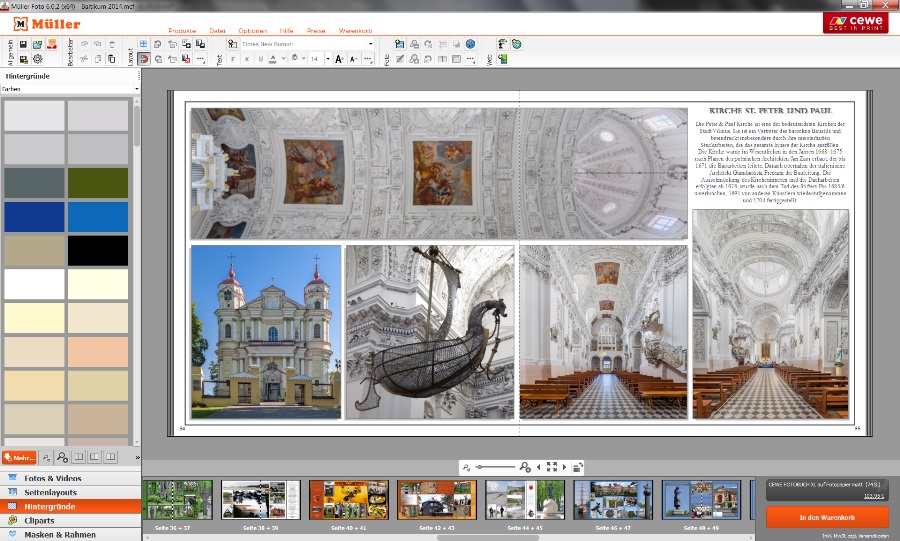
Task: Click the In den Warenkorb button
Action: point(827,517)
